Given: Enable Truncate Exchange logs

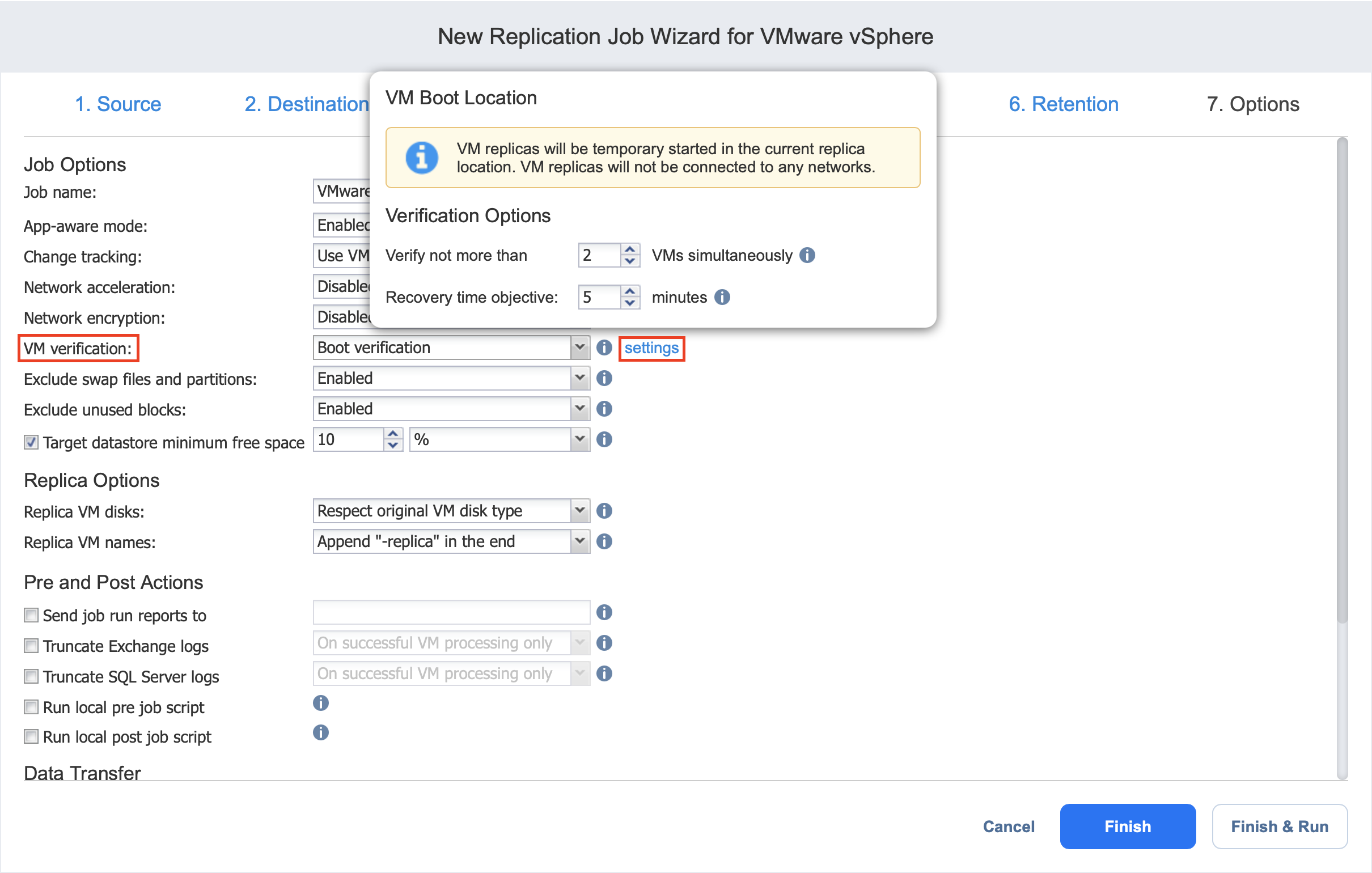Looking at the screenshot, I should coord(31,646).
